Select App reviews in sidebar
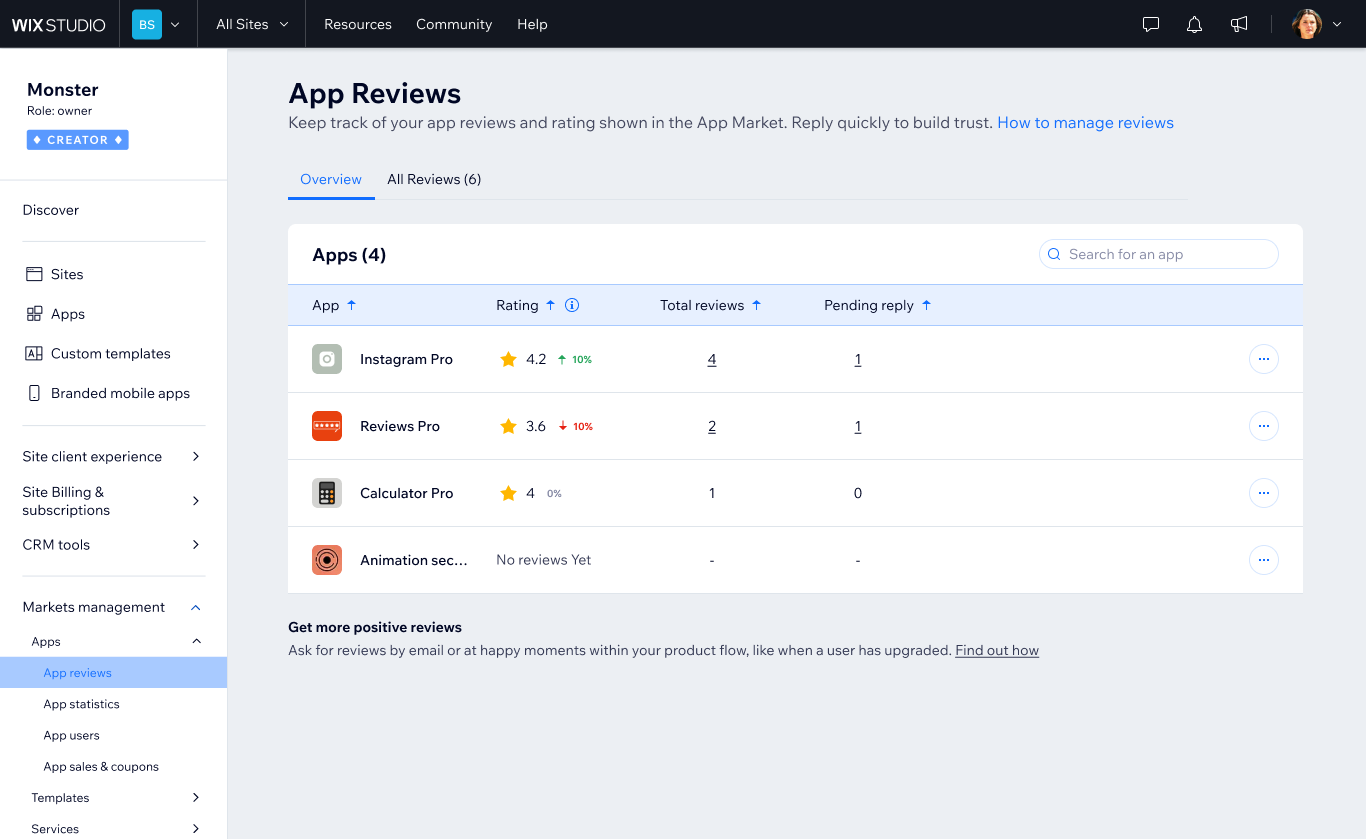The image size is (1366, 839). point(113,673)
